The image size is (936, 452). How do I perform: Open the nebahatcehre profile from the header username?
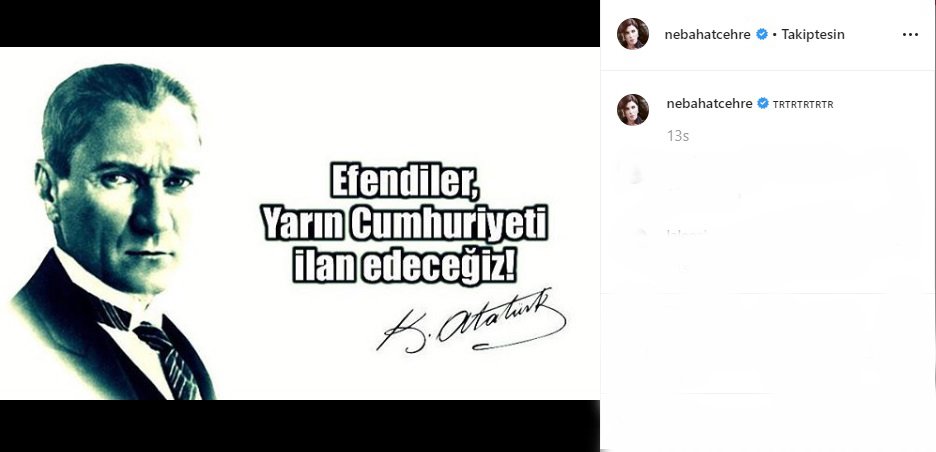pos(707,35)
